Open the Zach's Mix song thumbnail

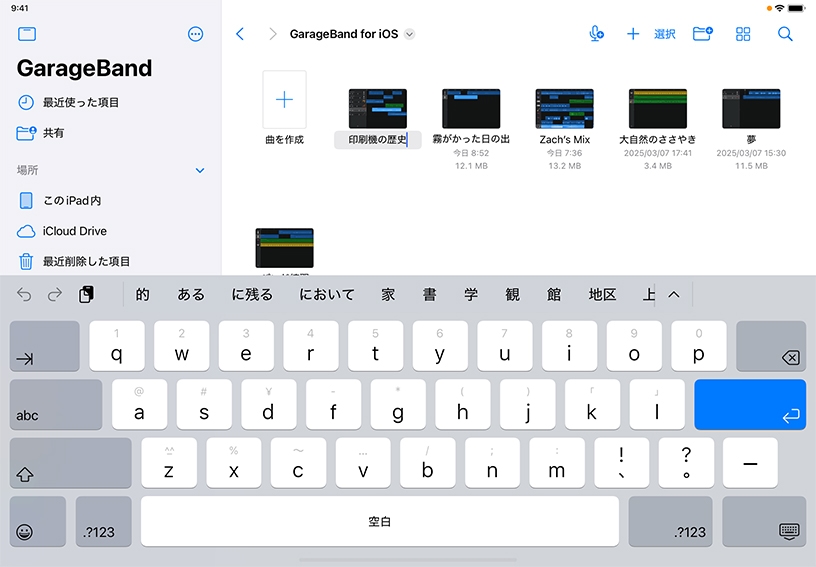tap(565, 108)
